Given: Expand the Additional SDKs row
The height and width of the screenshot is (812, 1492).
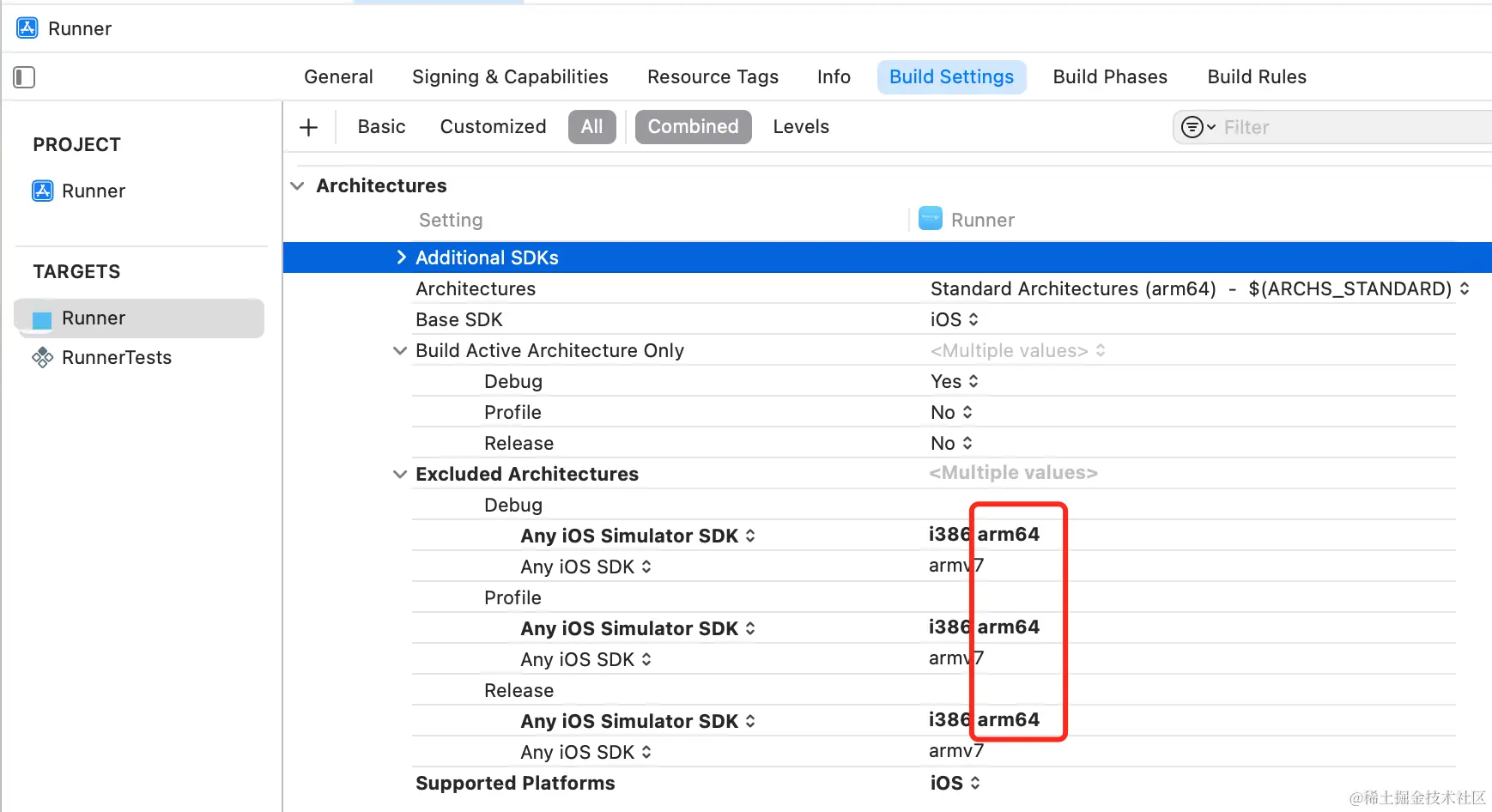Looking at the screenshot, I should [401, 258].
